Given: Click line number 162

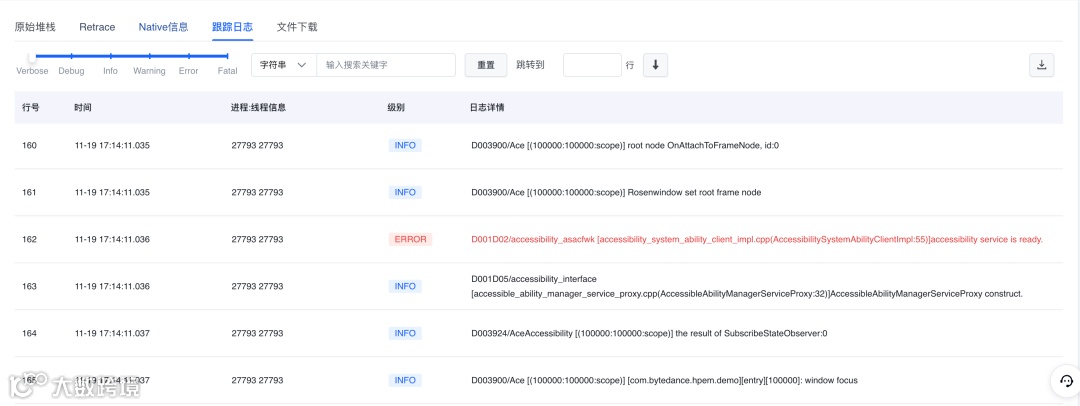Looking at the screenshot, I should click(x=29, y=239).
